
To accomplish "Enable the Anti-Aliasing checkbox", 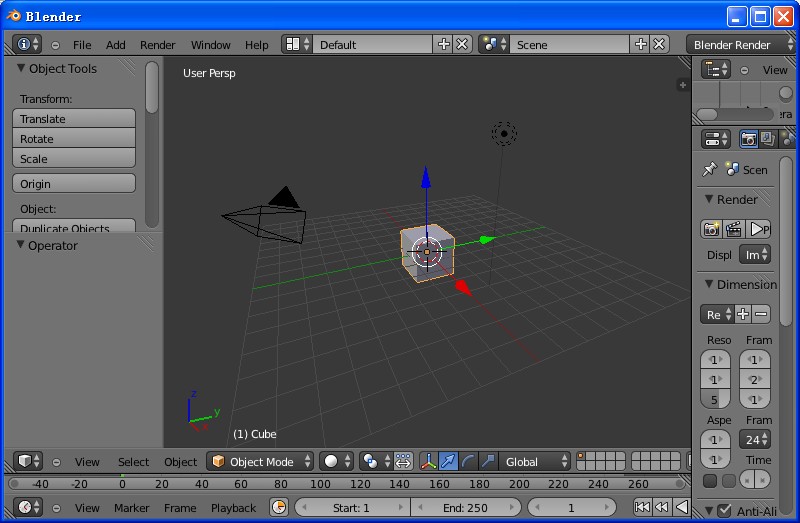I will click(x=724, y=511).
